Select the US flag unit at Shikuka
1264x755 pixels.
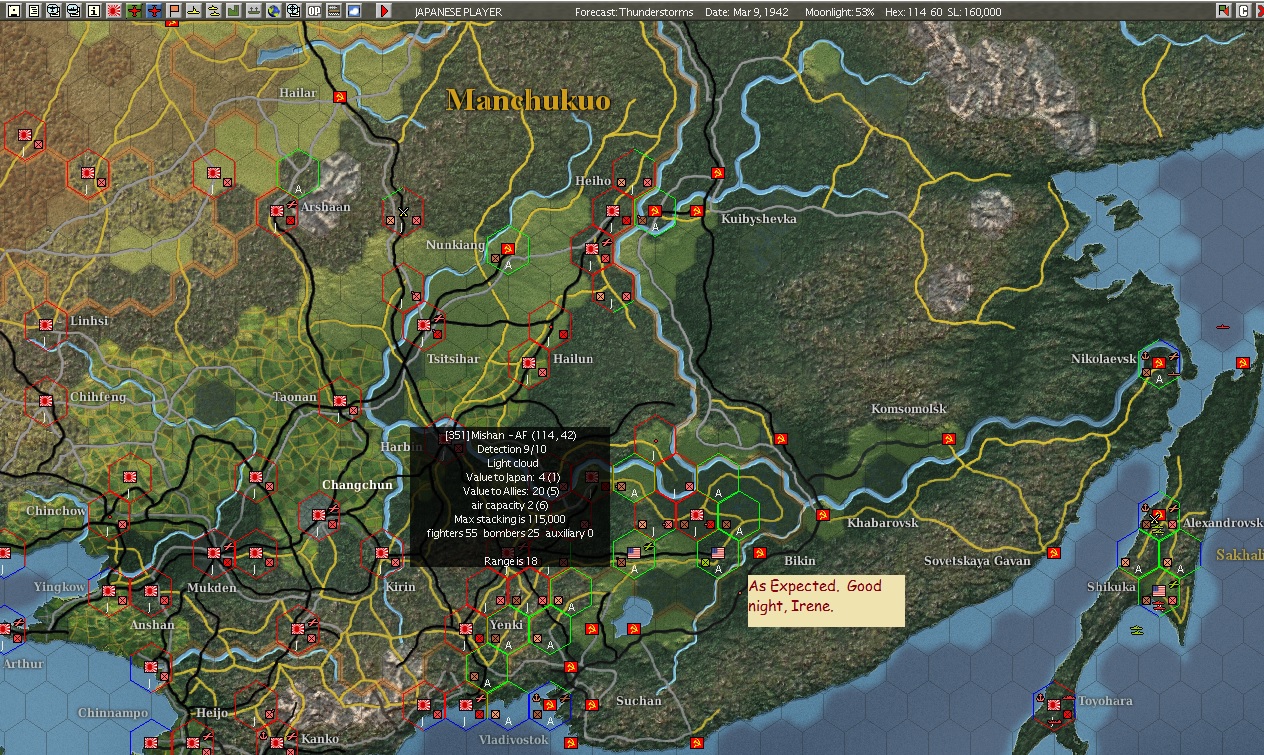coord(1159,591)
